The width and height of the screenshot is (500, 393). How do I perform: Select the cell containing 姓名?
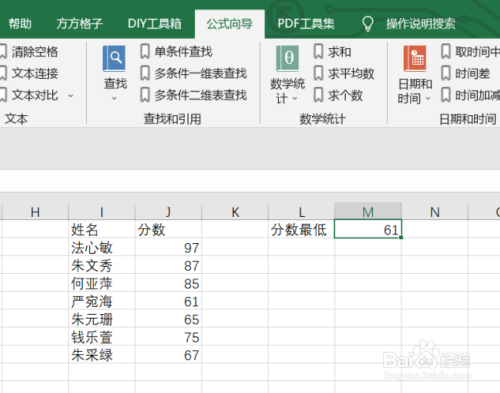102,229
